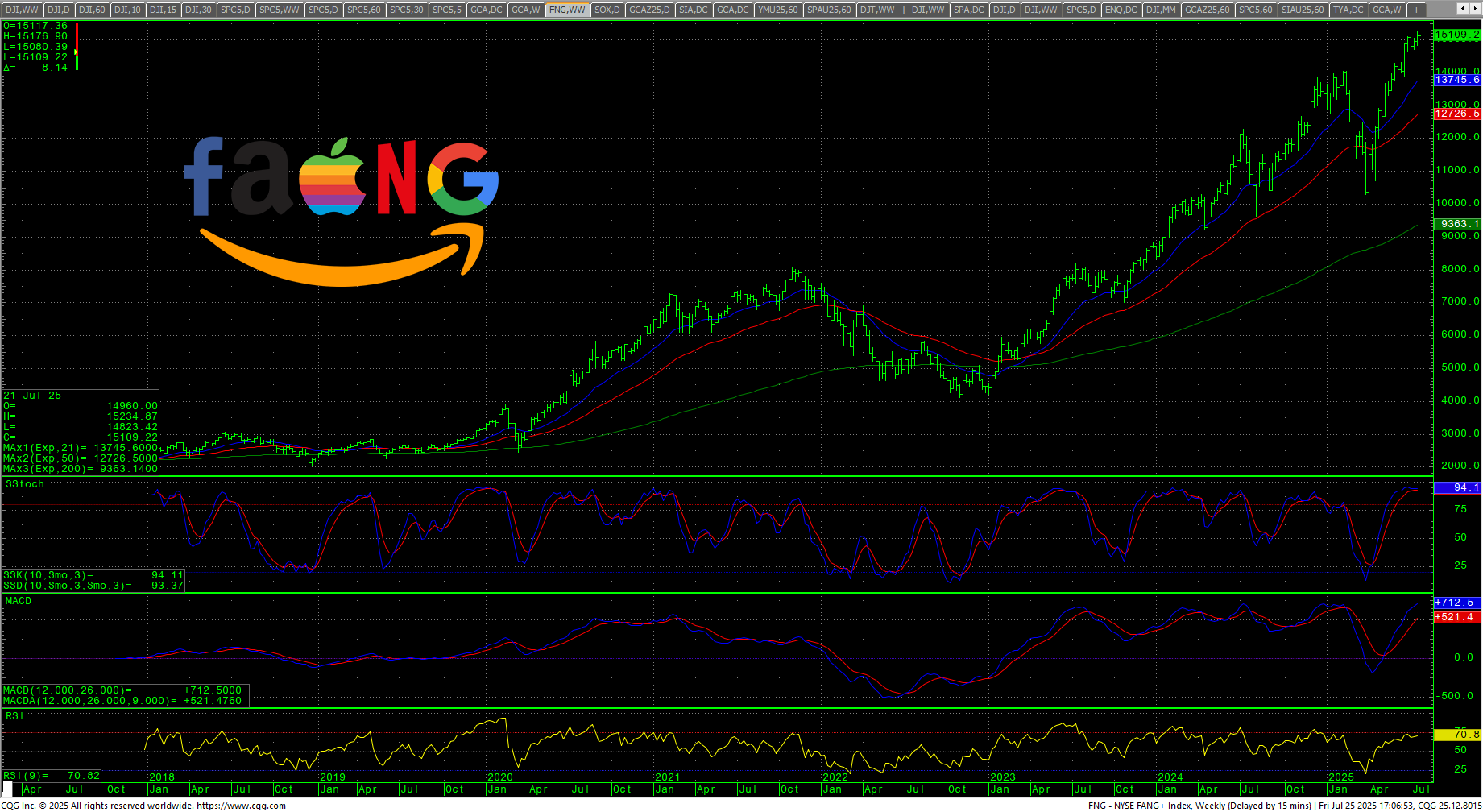
Task: Click the yellow 70.8 RSI value label
Action: 1457,735
